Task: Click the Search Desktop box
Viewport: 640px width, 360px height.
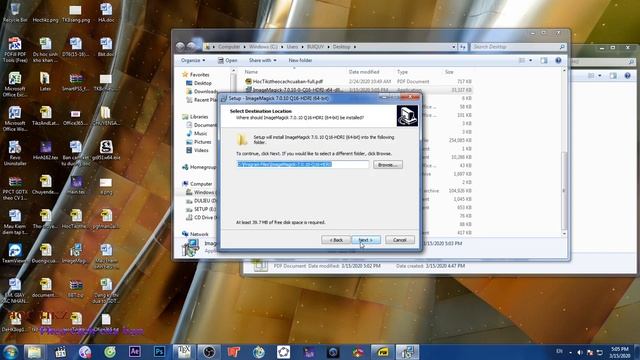Action: 518,47
